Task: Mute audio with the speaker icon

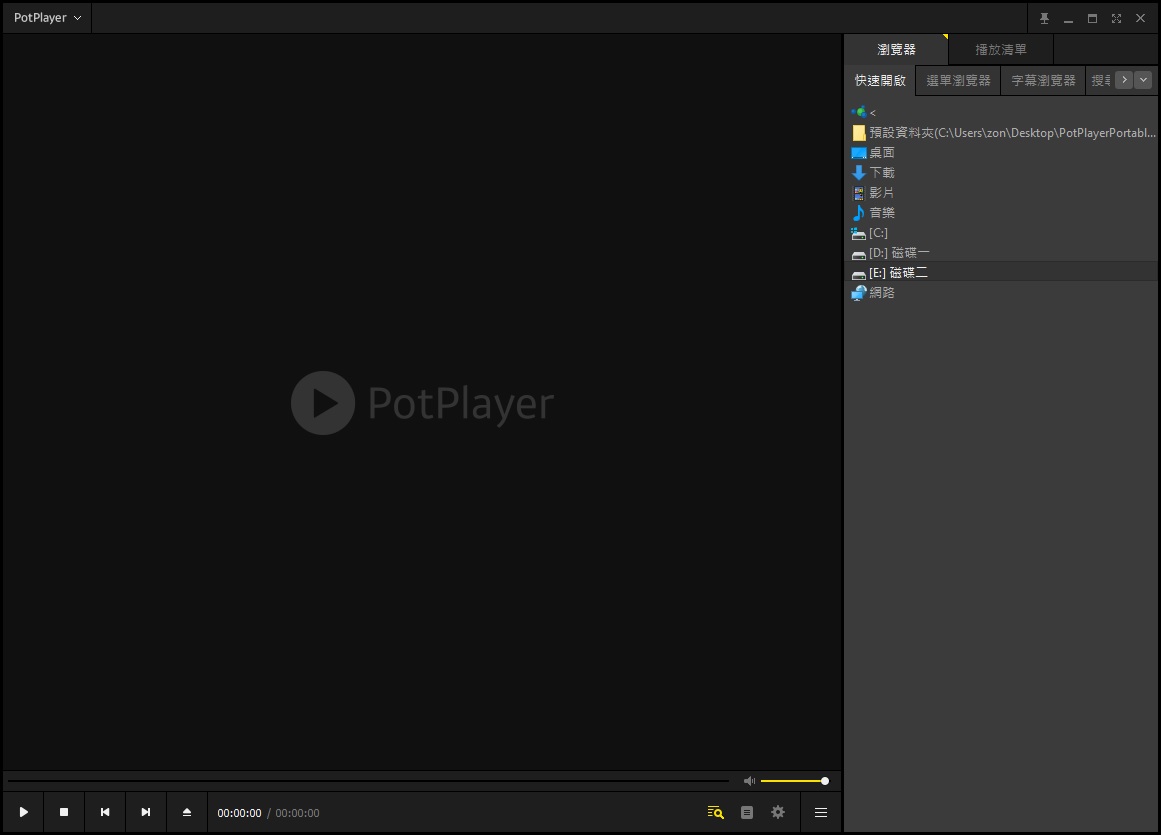Action: [x=749, y=781]
